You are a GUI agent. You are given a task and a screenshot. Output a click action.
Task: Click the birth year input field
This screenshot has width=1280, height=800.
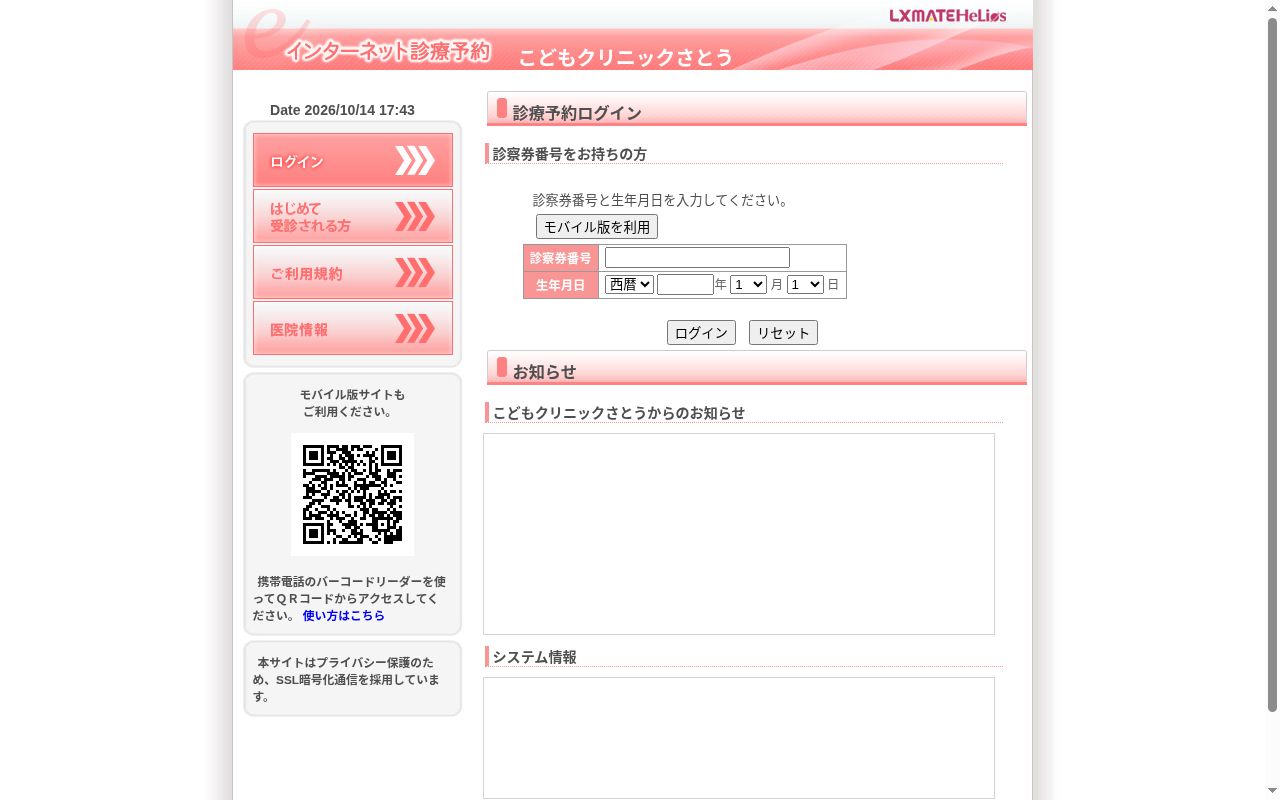pos(685,285)
